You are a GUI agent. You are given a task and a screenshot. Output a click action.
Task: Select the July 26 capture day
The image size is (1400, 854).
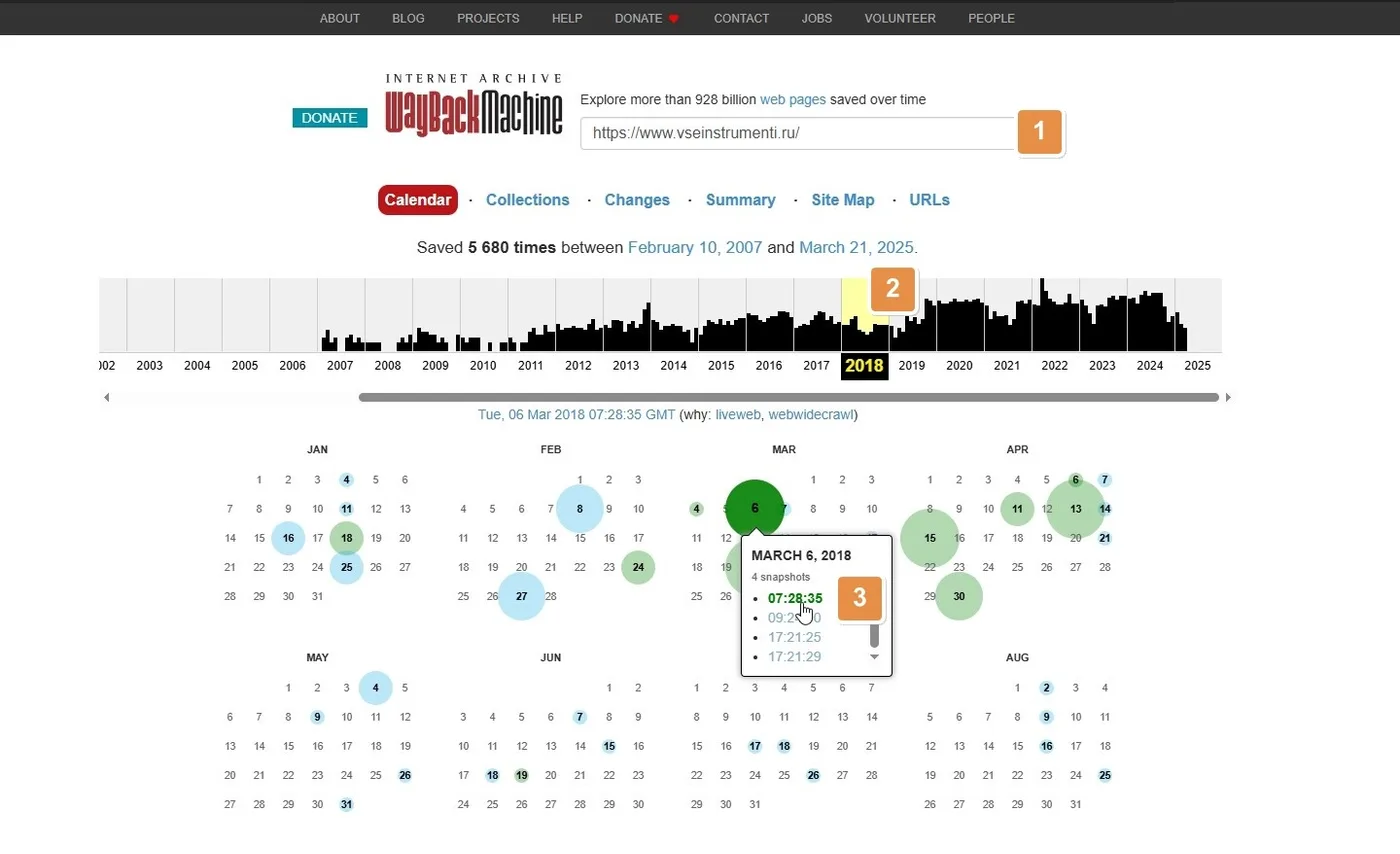point(813,776)
